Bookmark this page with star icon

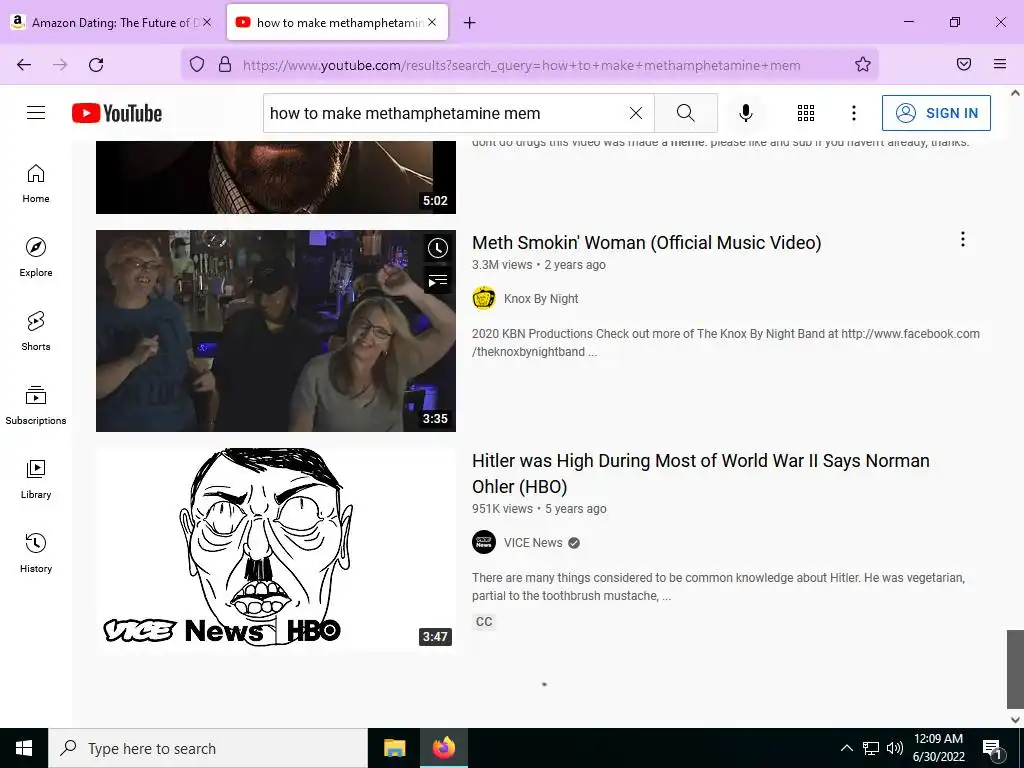click(x=863, y=64)
